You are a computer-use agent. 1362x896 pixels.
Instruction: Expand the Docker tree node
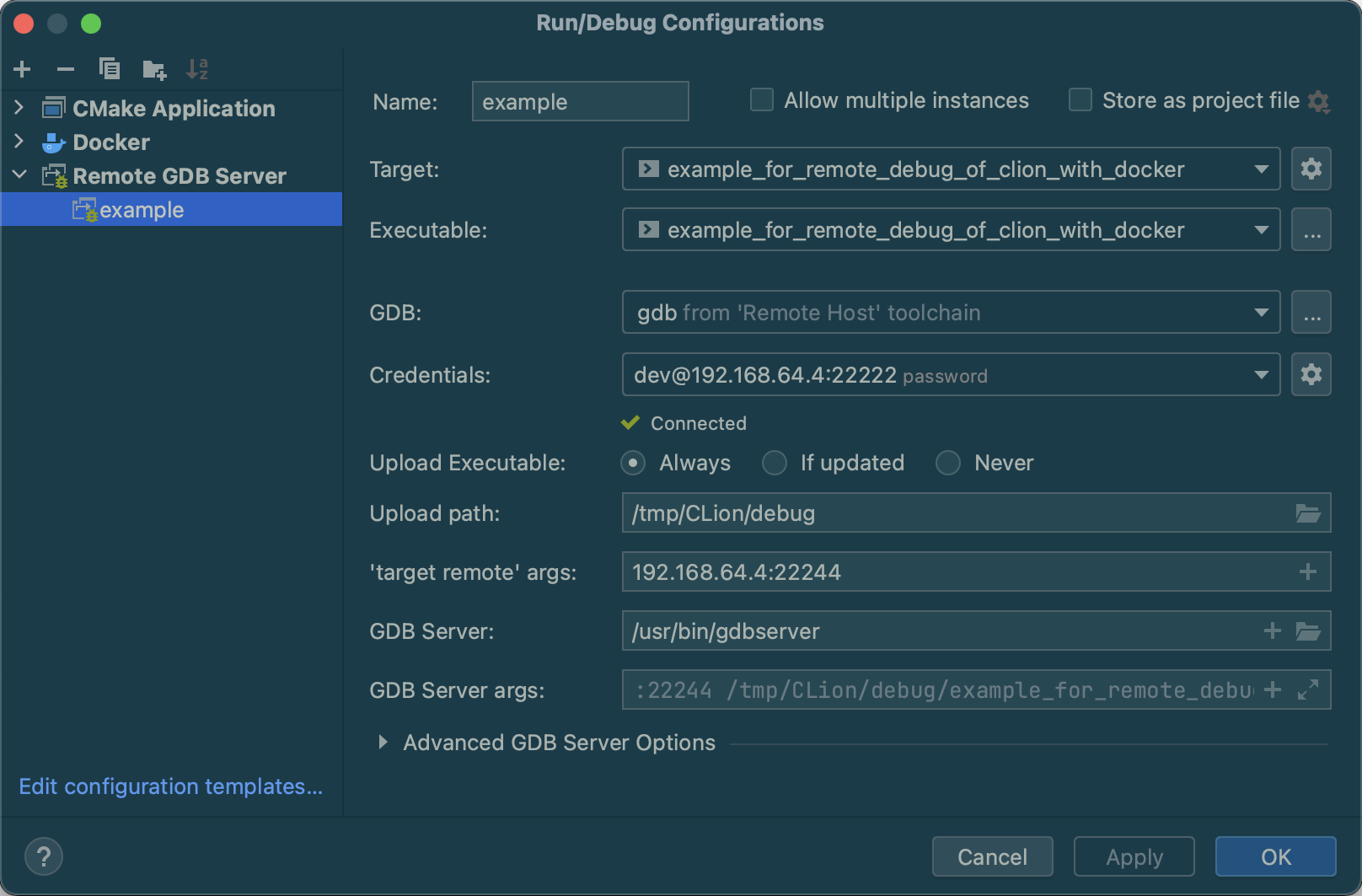point(19,142)
